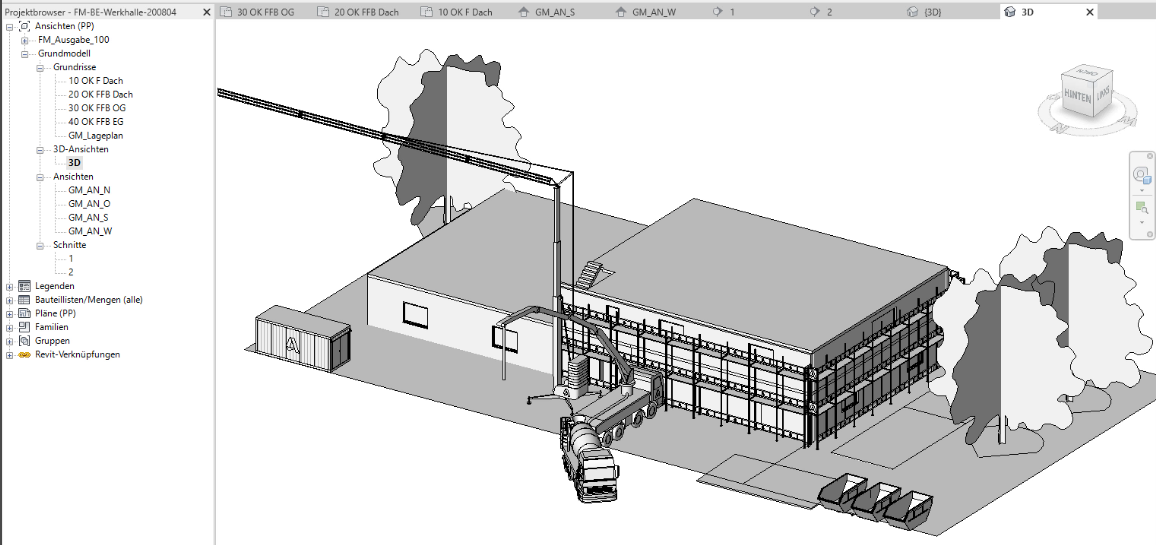
Task: Select GM_Lageplan in the project browser
Action: 95,135
